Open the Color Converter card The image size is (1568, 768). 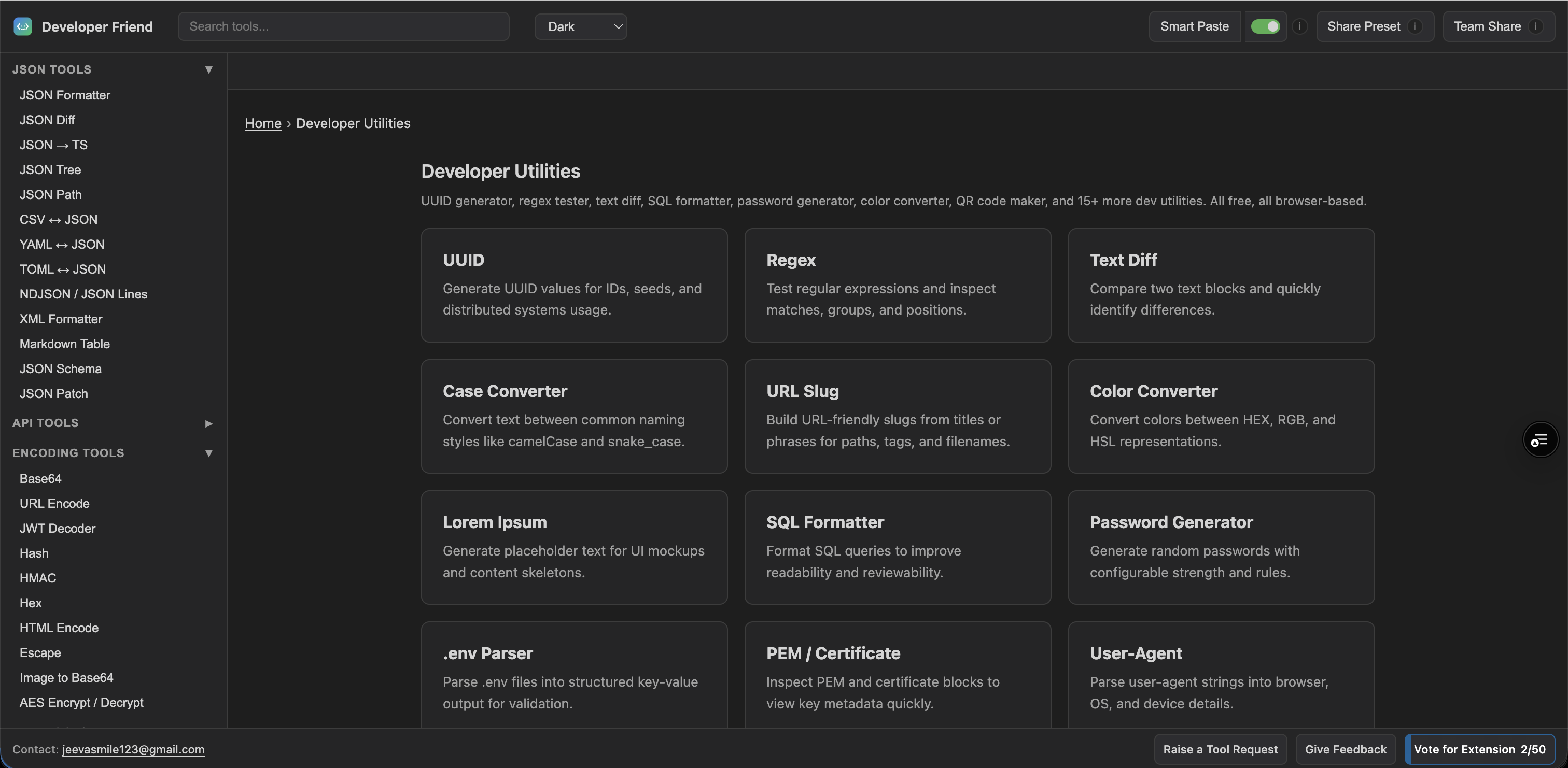pyautogui.click(x=1221, y=416)
